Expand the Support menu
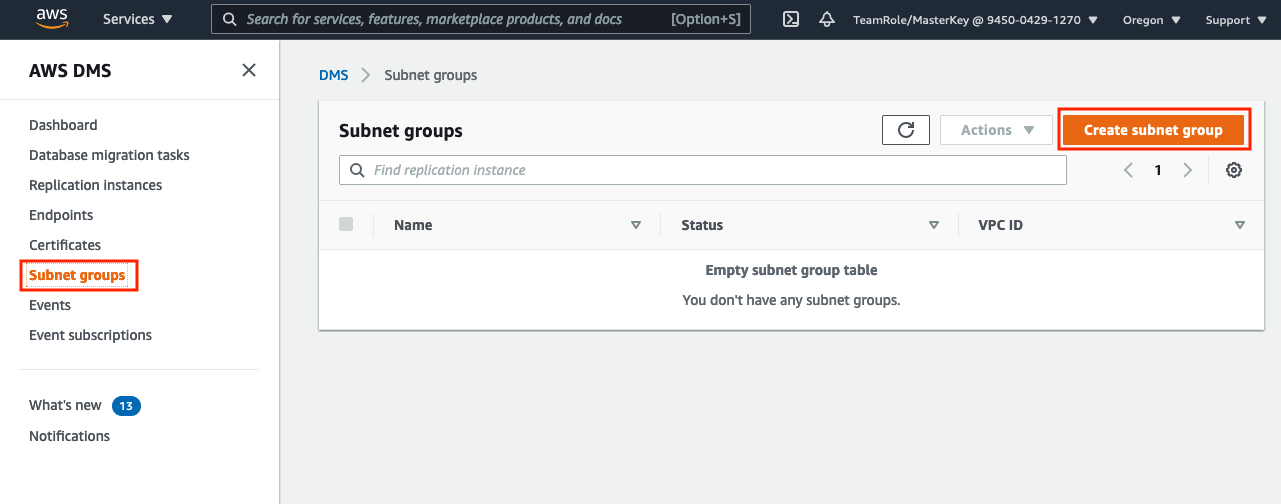This screenshot has height=504, width=1281. 1235,19
